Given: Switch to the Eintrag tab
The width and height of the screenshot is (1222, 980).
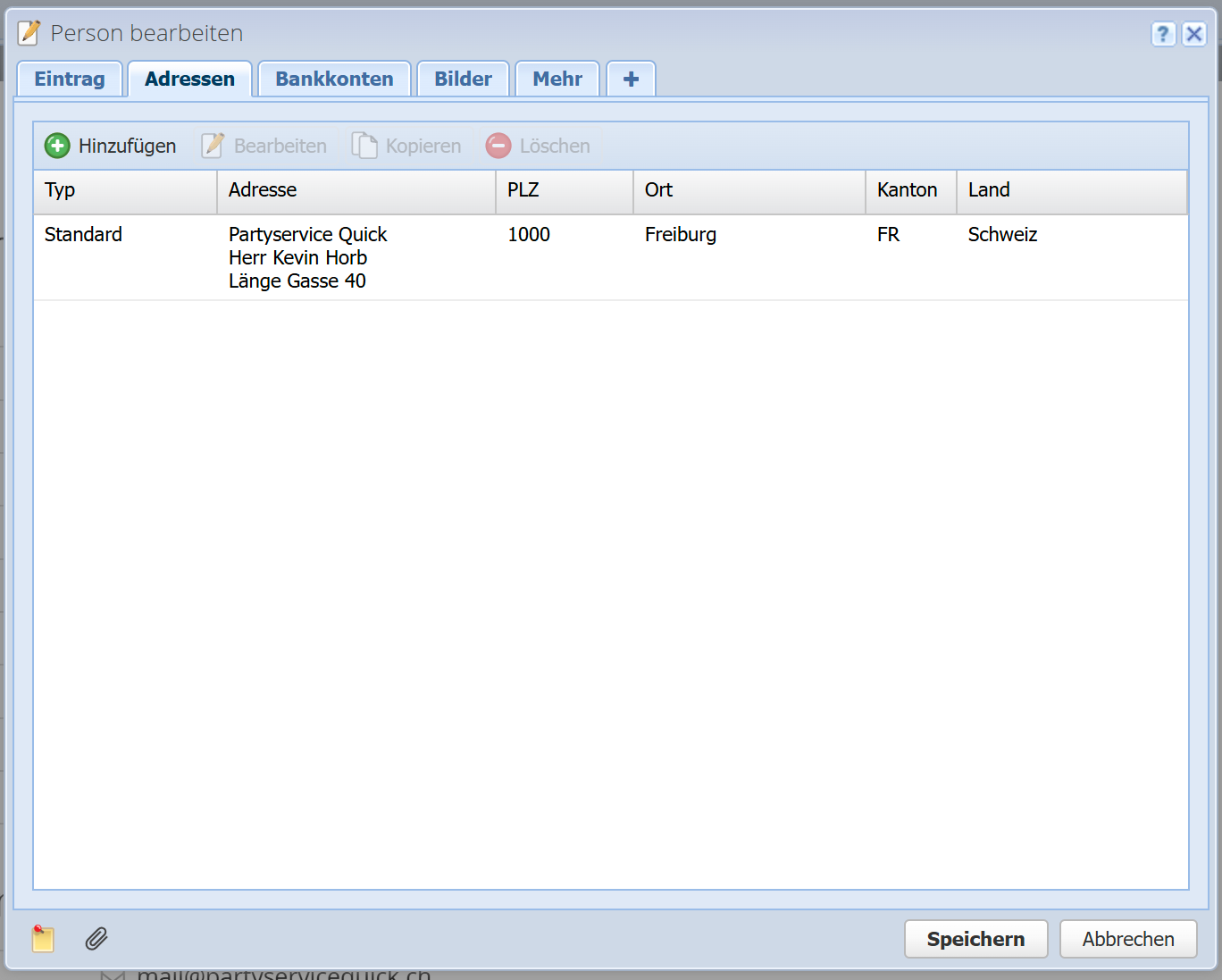Looking at the screenshot, I should coord(70,79).
